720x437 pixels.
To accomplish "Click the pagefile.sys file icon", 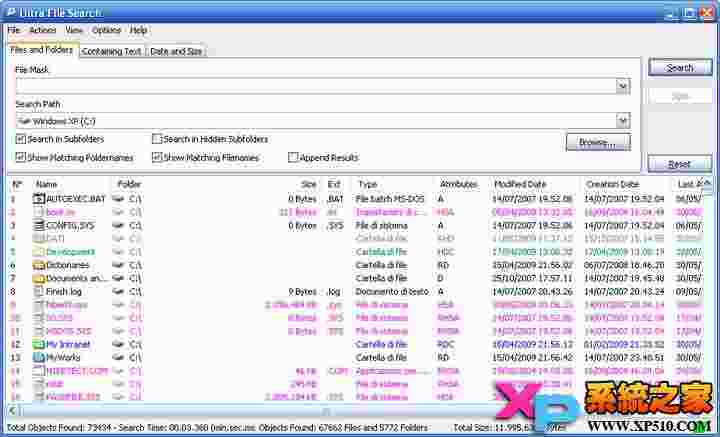I will pos(39,397).
